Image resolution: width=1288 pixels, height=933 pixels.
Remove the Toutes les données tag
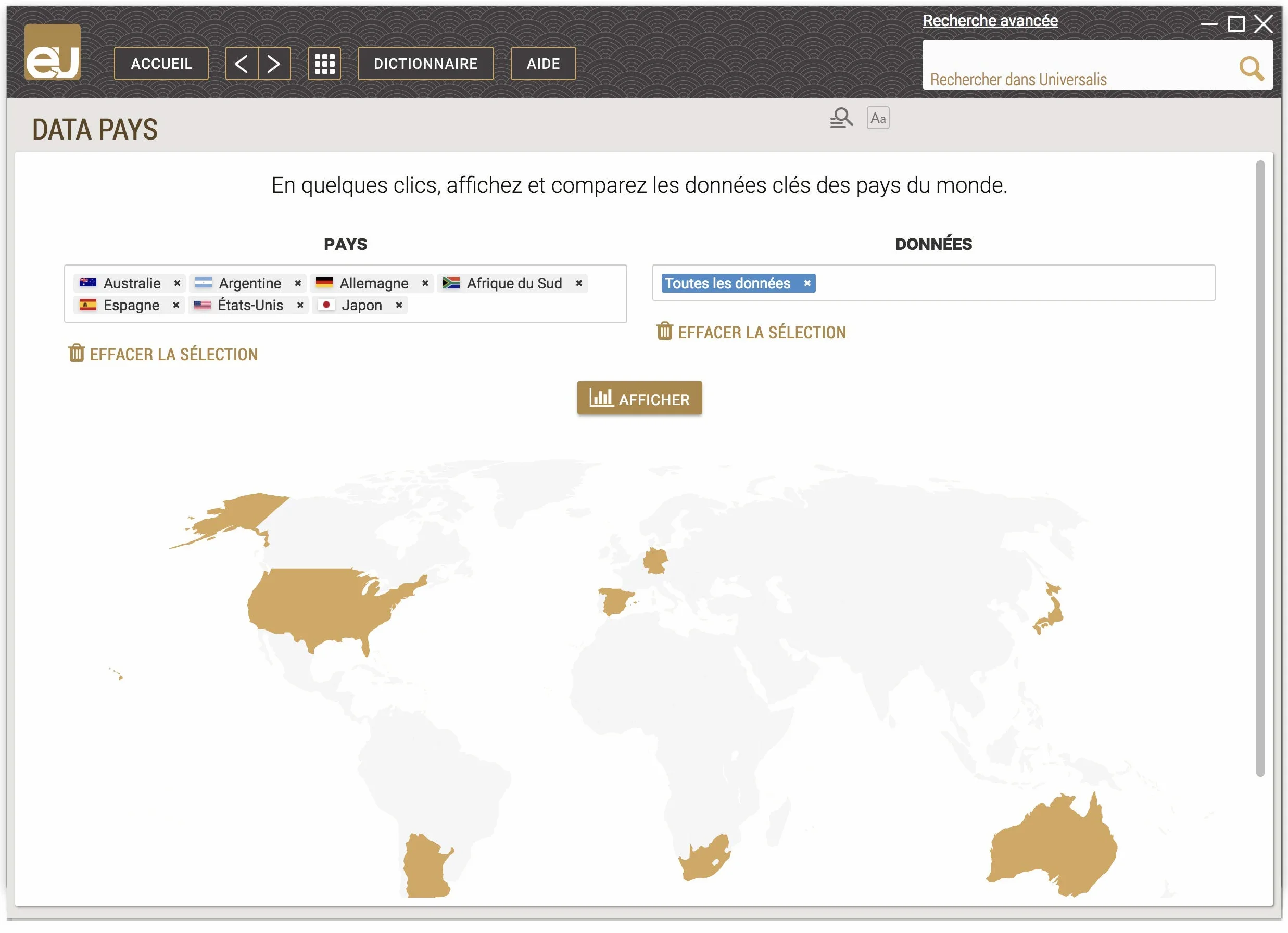point(807,283)
